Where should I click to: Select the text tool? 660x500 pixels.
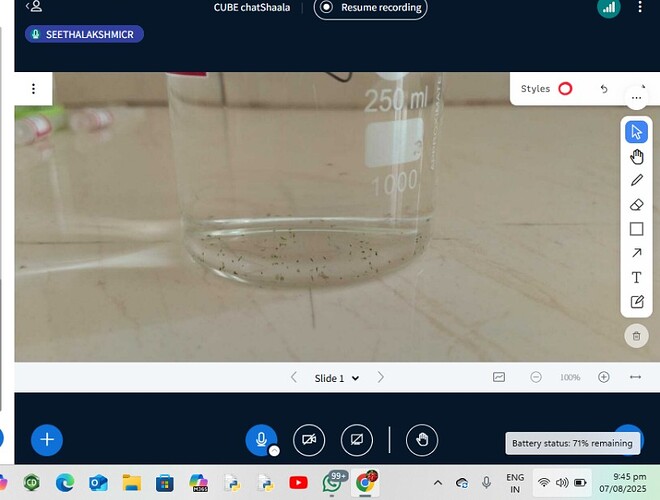(636, 278)
